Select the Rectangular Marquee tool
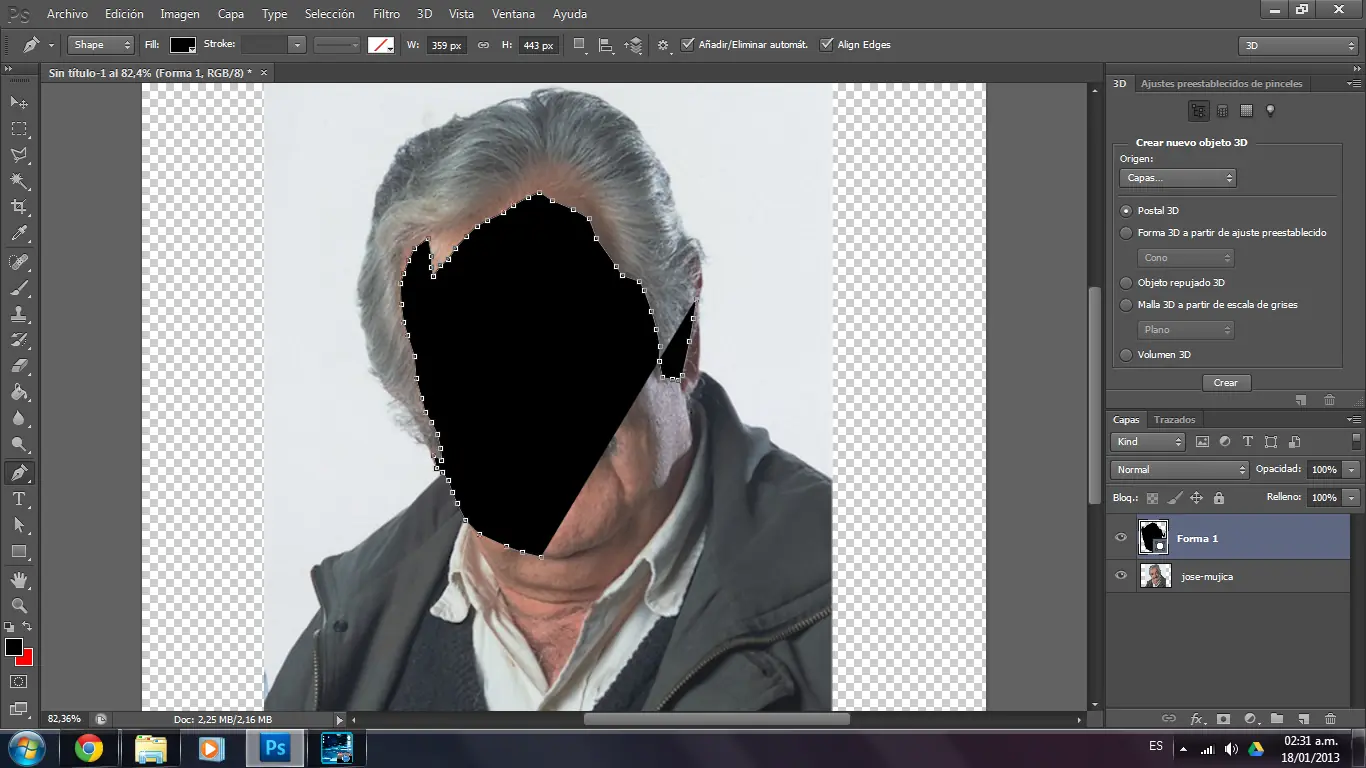 point(19,129)
